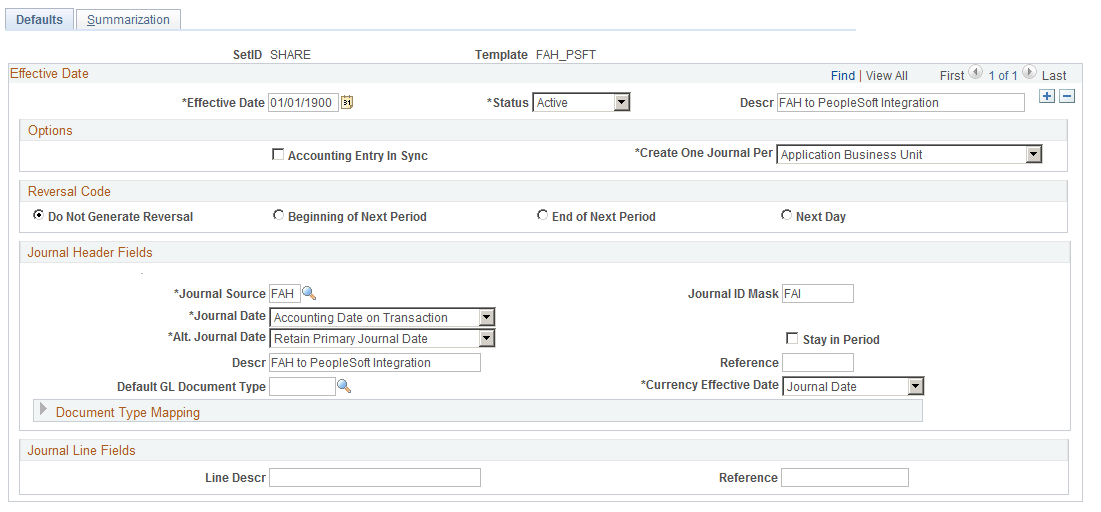Delete the current row (minus)
Image resolution: width=1101 pixels, height=512 pixels.
(x=1067, y=97)
